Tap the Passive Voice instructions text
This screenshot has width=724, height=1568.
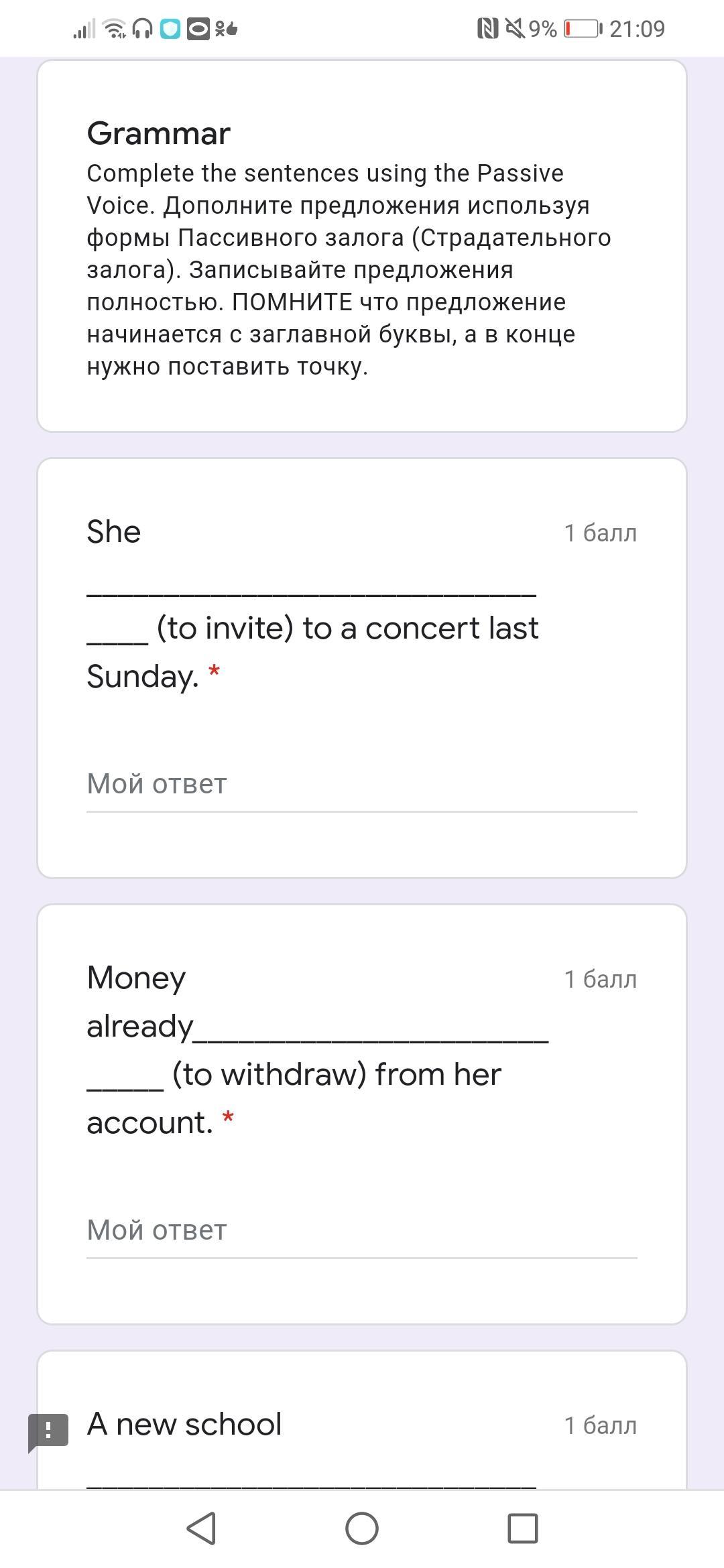coord(349,269)
